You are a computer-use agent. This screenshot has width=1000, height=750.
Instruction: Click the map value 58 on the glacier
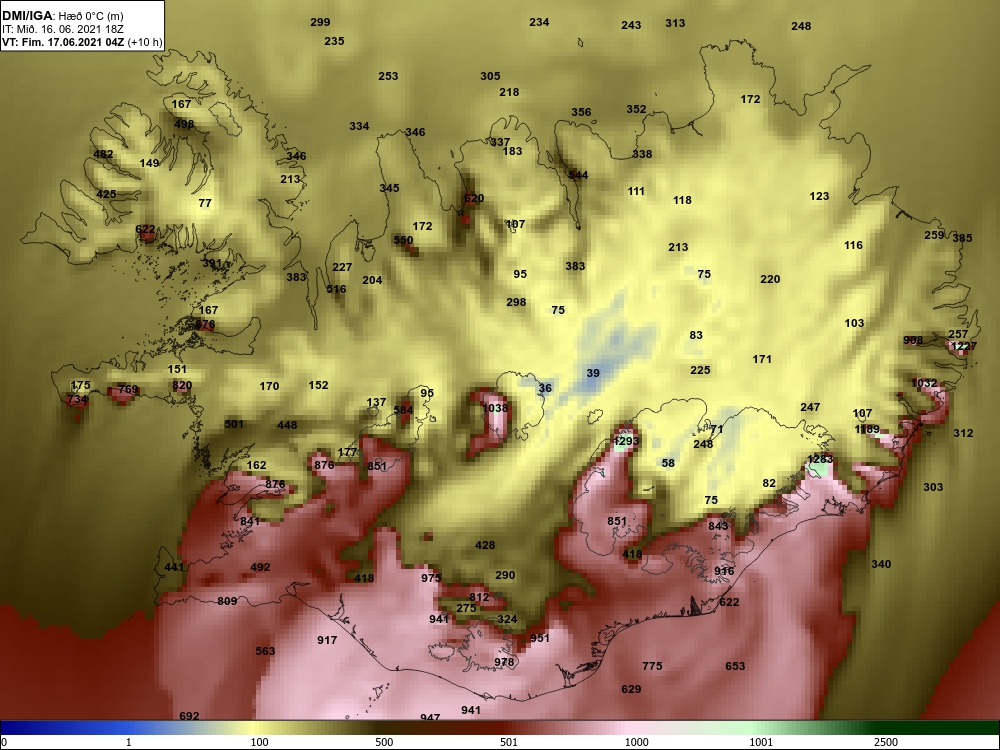(x=668, y=464)
